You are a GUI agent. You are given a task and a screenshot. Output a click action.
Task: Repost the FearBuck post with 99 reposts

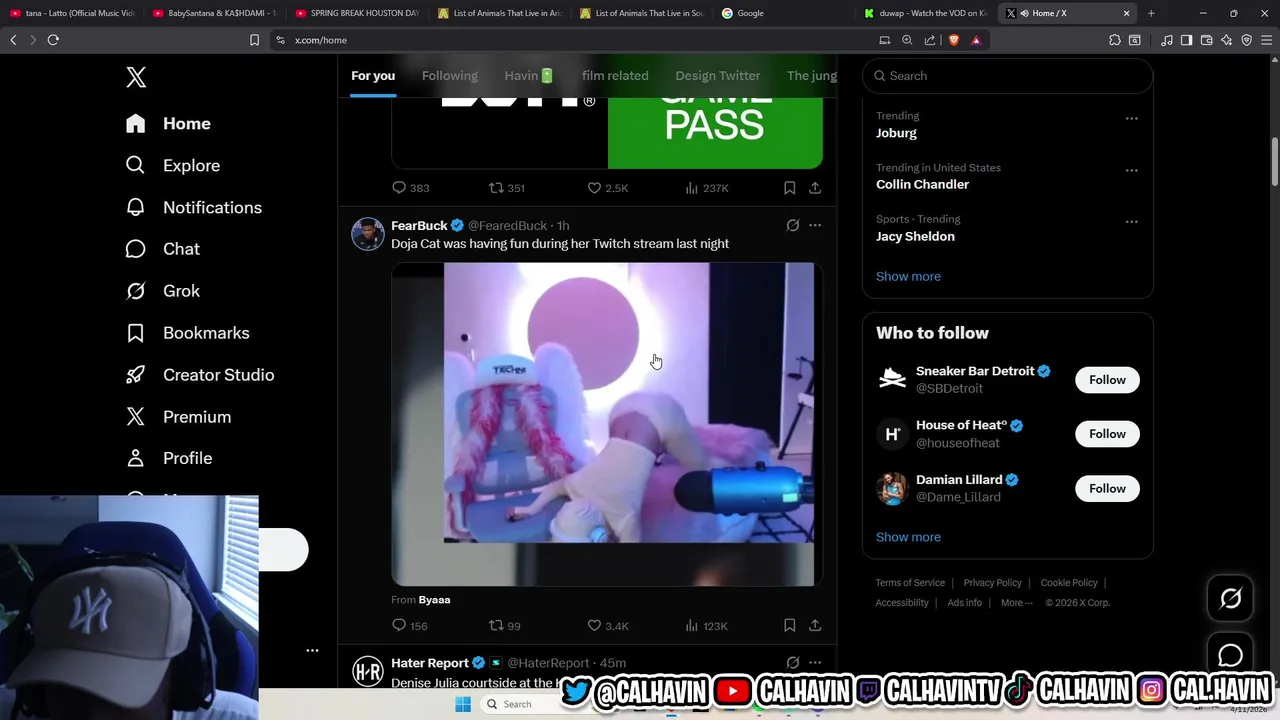click(504, 626)
